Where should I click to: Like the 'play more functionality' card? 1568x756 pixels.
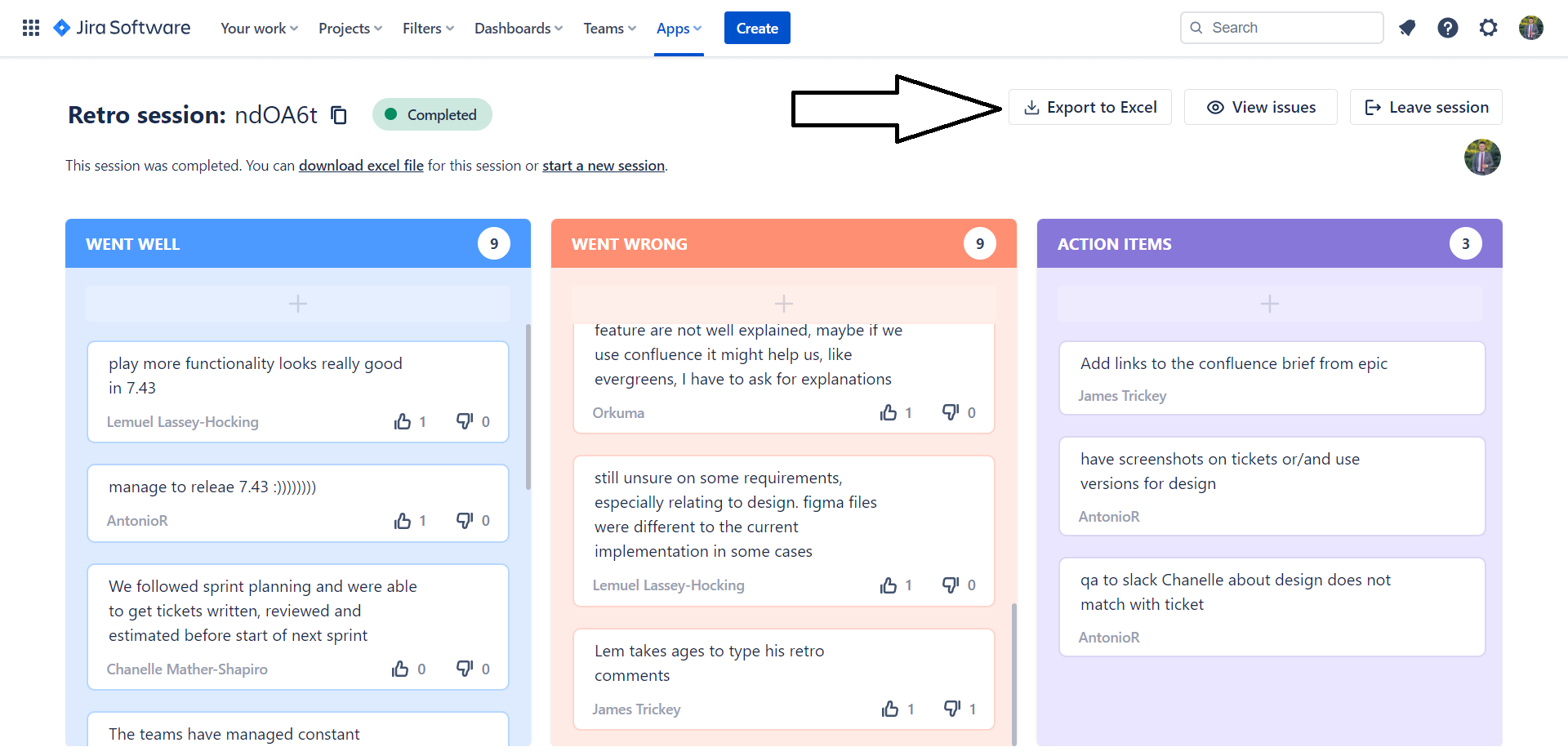tap(403, 421)
